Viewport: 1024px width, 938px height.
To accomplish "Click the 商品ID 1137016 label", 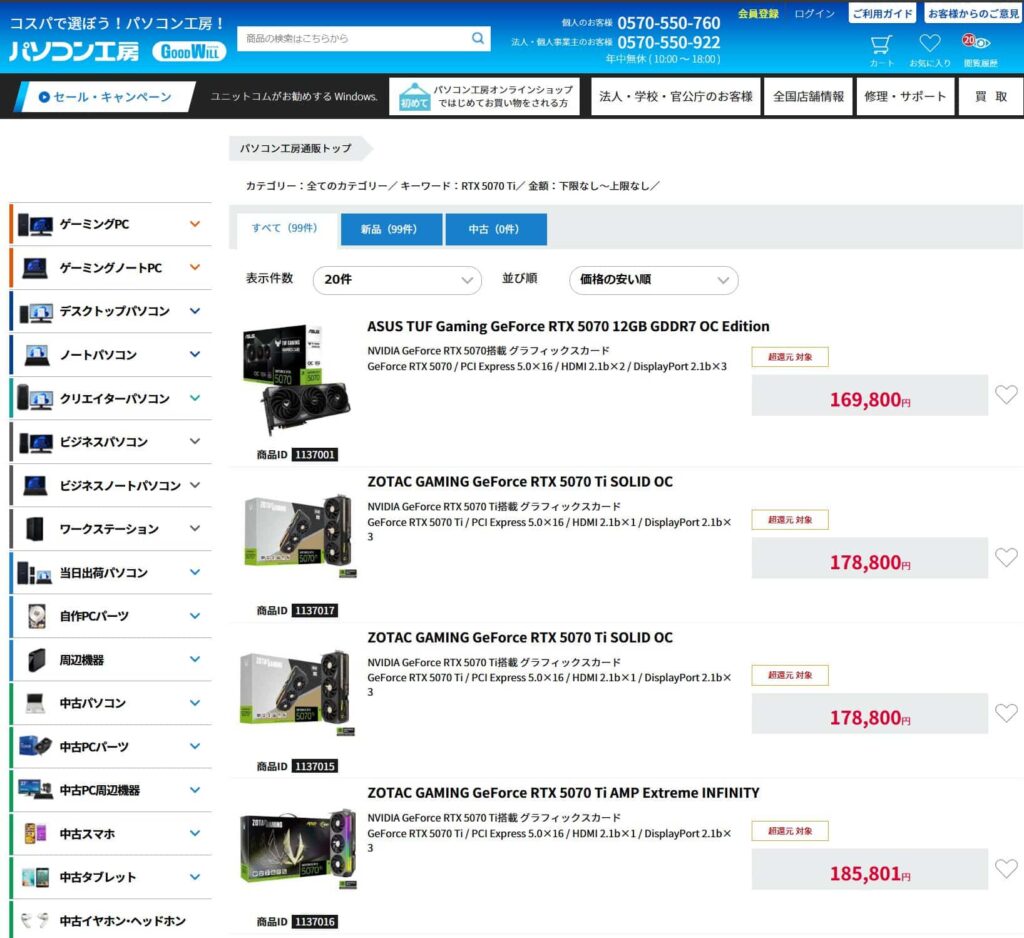I will click(x=297, y=922).
